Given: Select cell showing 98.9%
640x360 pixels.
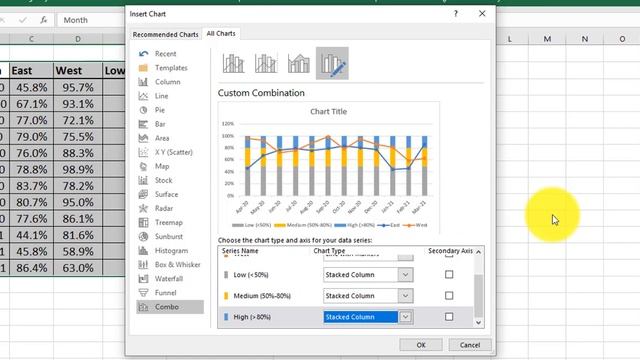Looking at the screenshot, I should coord(78,169).
